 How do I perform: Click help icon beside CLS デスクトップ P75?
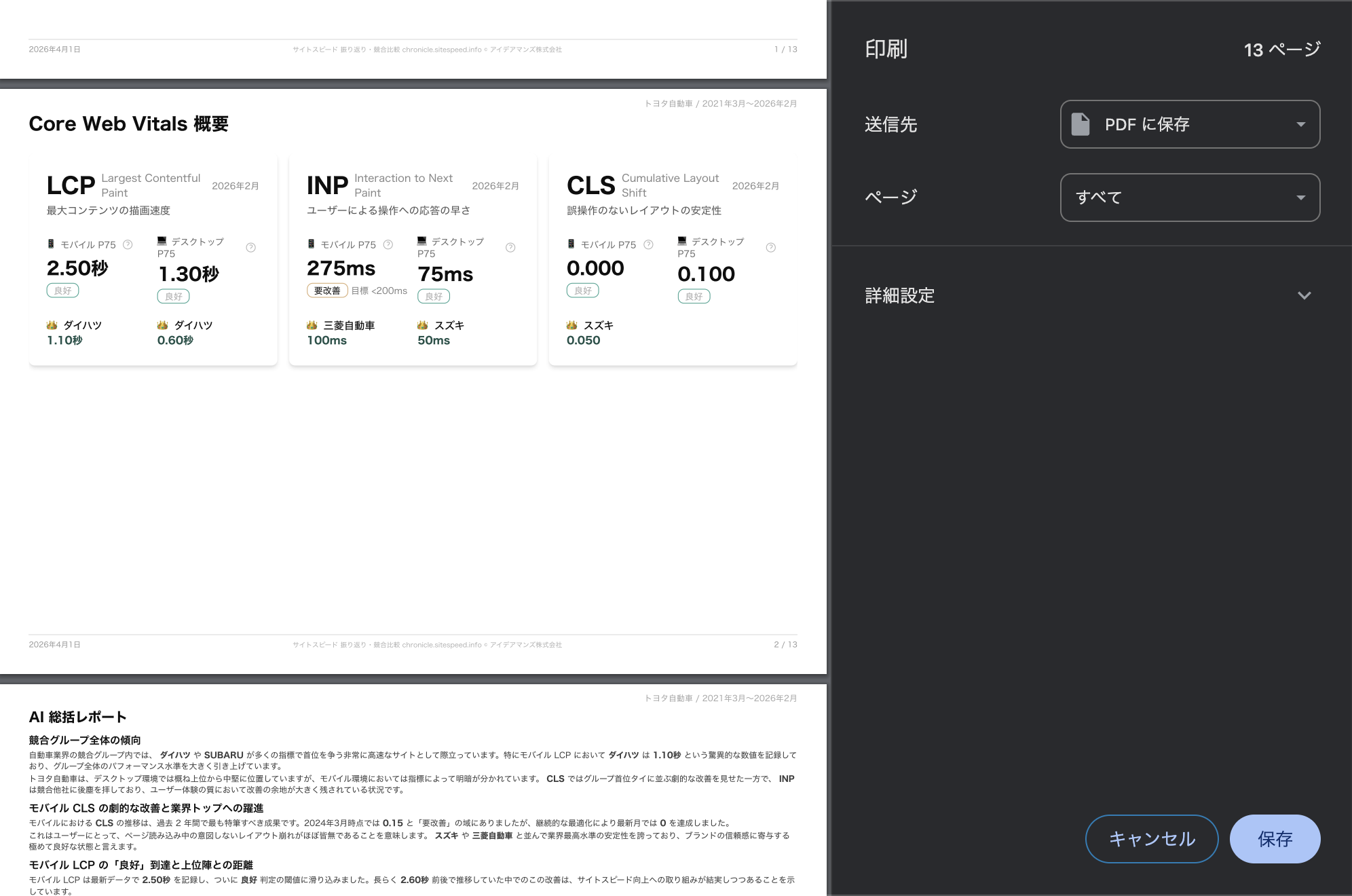770,248
